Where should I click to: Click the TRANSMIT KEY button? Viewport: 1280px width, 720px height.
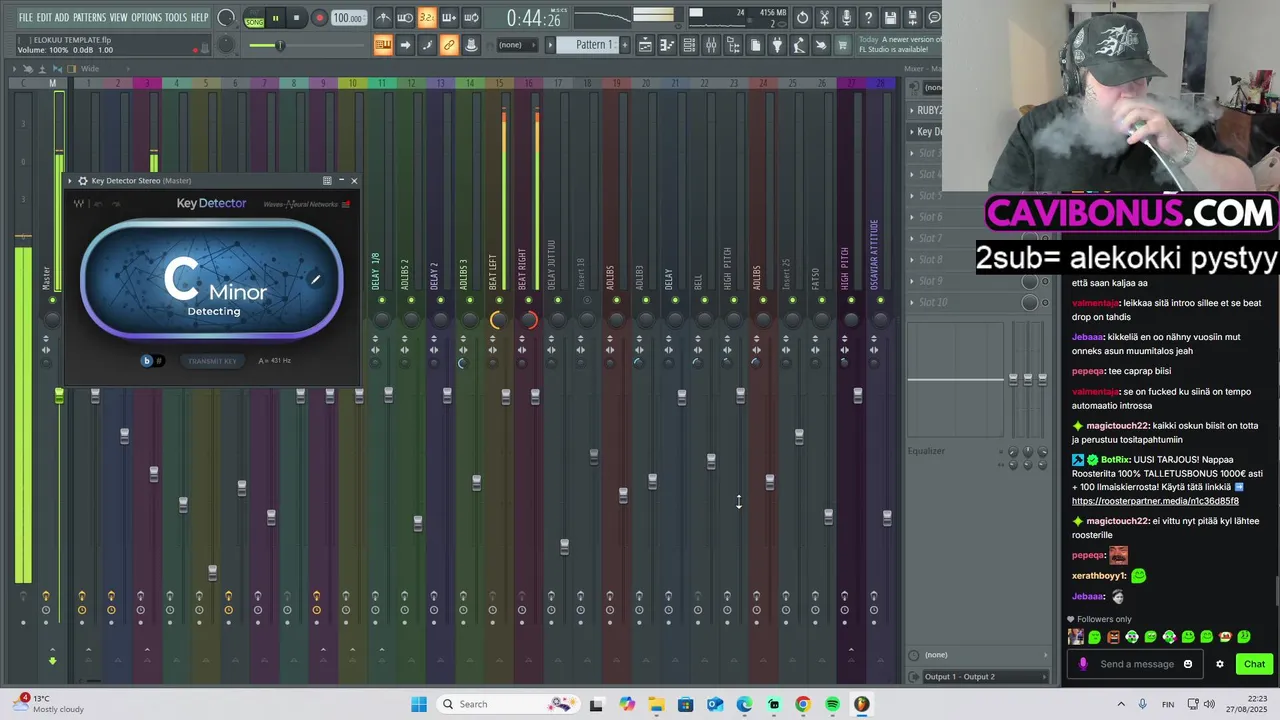click(x=213, y=361)
